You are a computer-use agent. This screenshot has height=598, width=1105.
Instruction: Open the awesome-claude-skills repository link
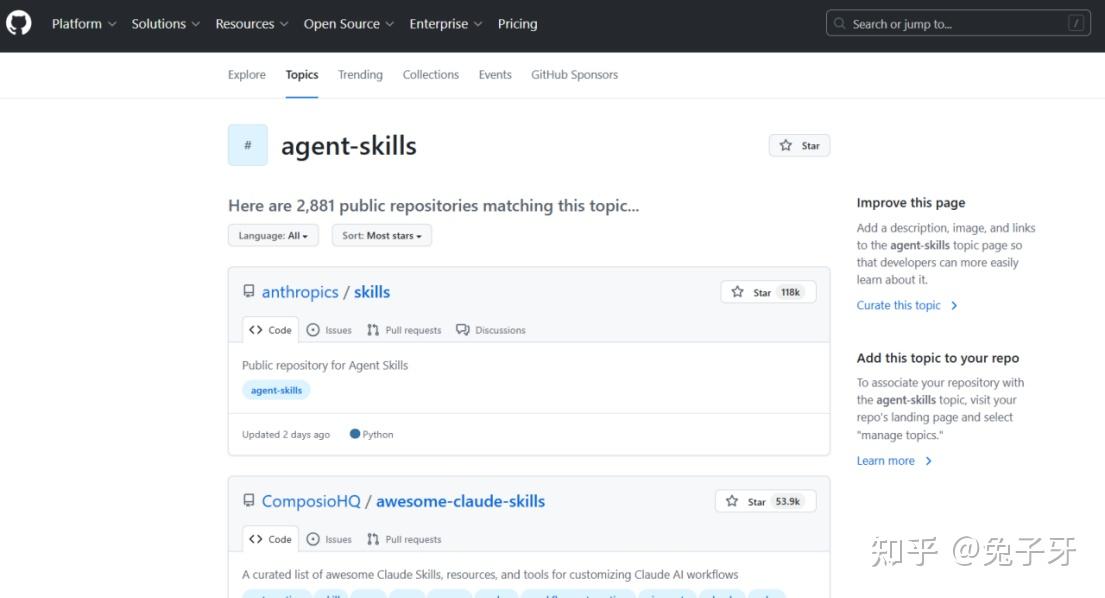[x=460, y=501]
